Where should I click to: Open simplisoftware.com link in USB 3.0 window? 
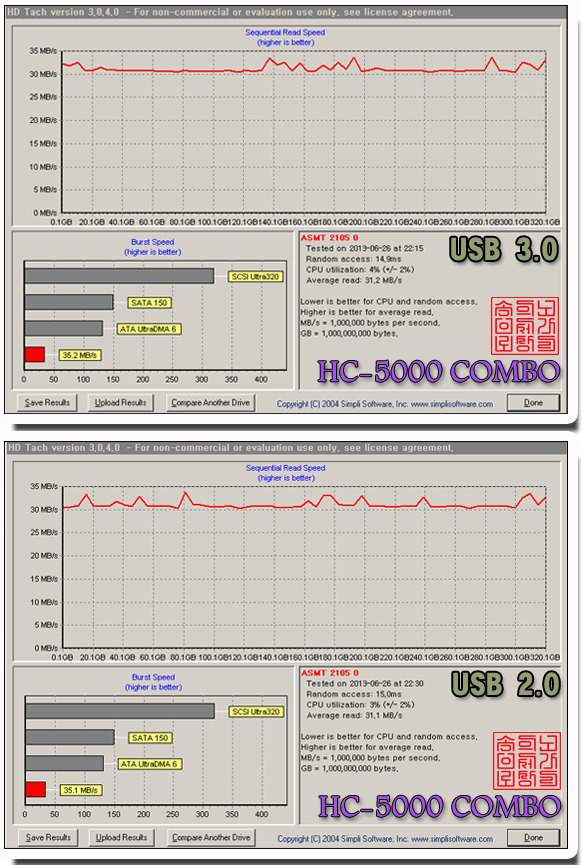452,404
